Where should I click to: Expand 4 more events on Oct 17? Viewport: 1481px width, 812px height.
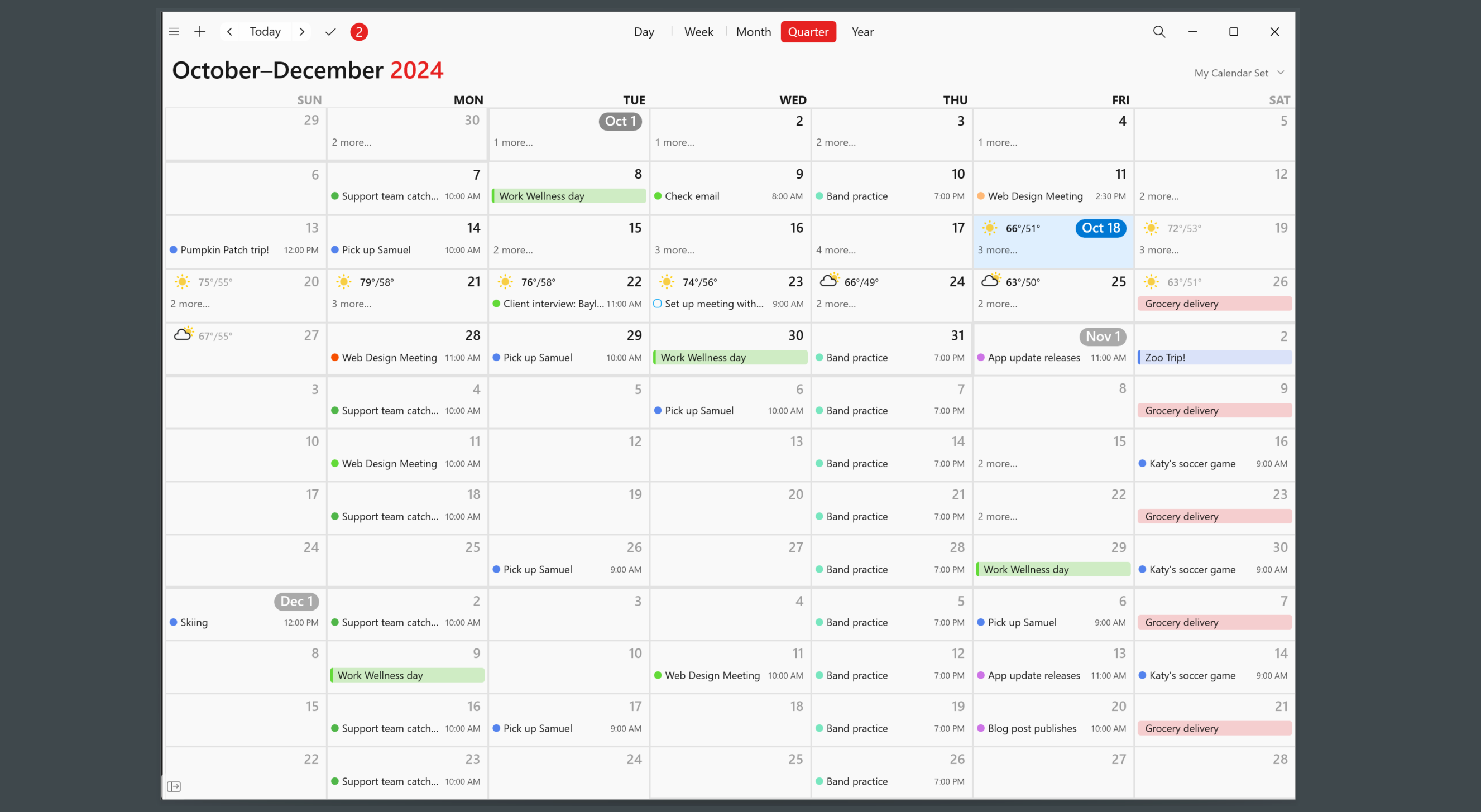pyautogui.click(x=836, y=249)
